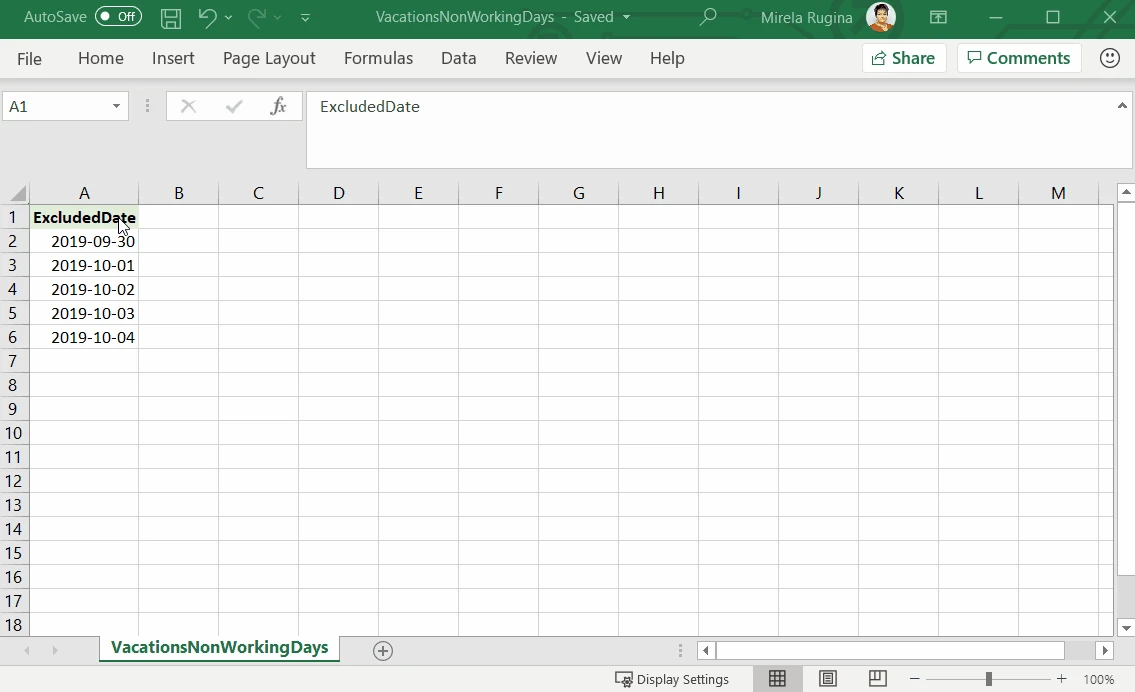Screen dimensions: 1135x692
Task: Switch to Page Break Preview view
Action: tap(877, 679)
